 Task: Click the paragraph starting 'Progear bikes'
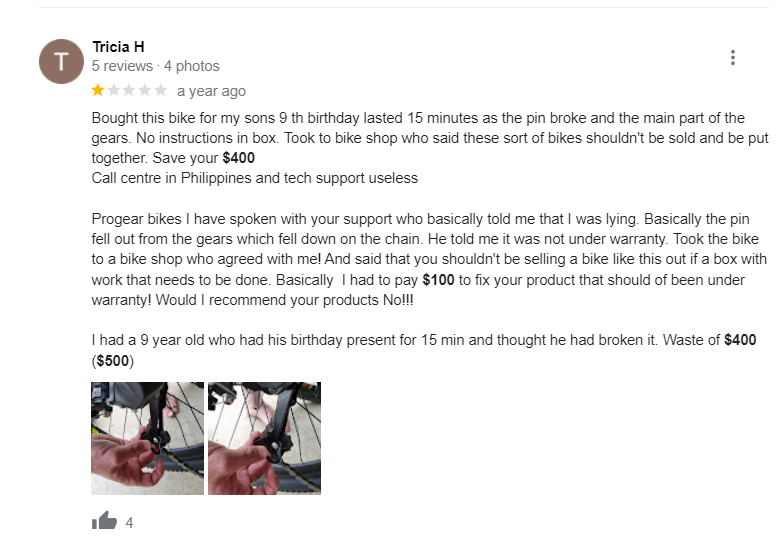[x=429, y=259]
